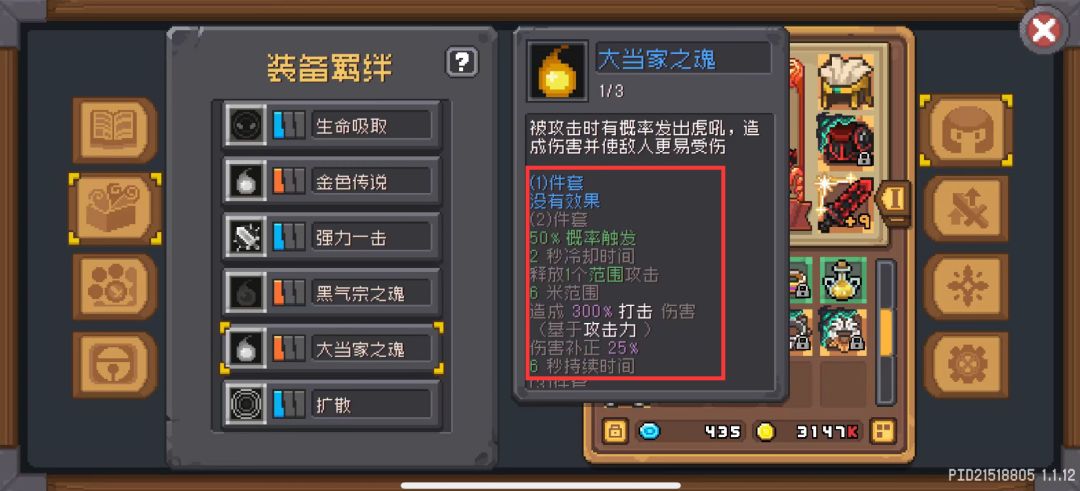Viewport: 1080px width, 491px height.
Task: Select the 大当家之魂 set bonus entry
Action: [331, 348]
